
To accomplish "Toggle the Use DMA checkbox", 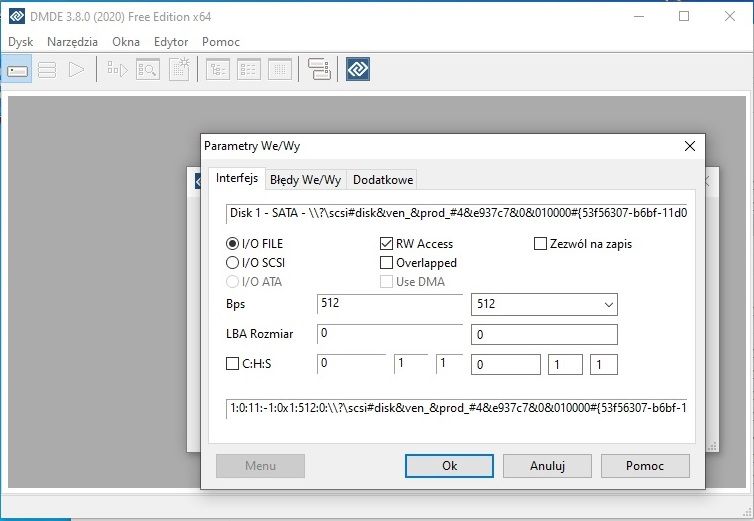I will 386,281.
